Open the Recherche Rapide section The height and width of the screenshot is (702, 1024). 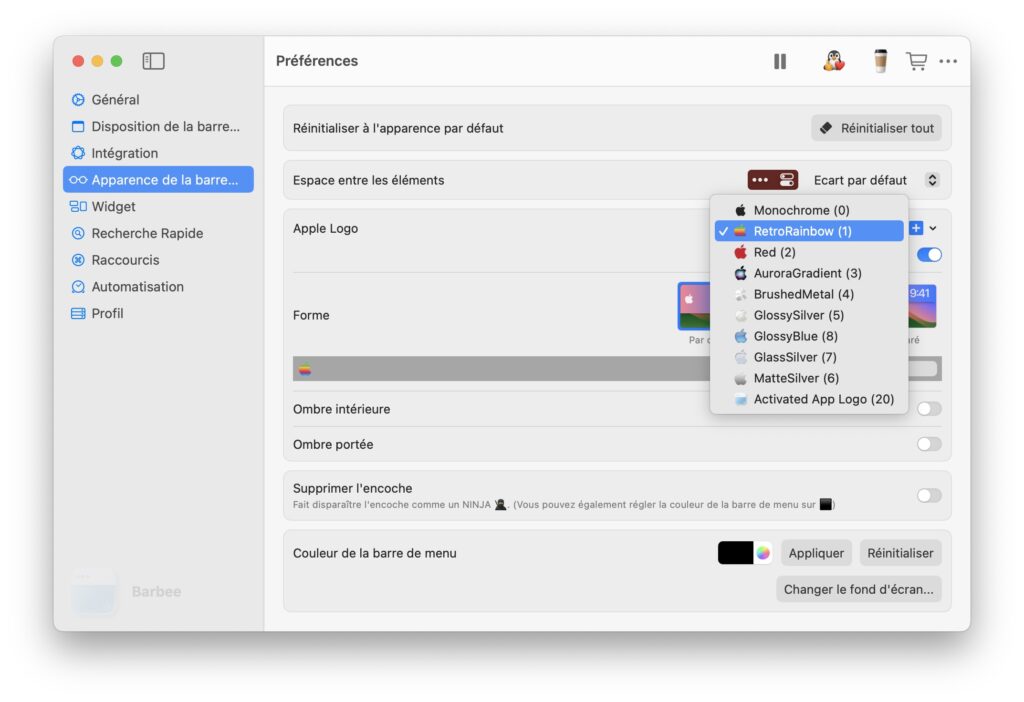point(158,233)
